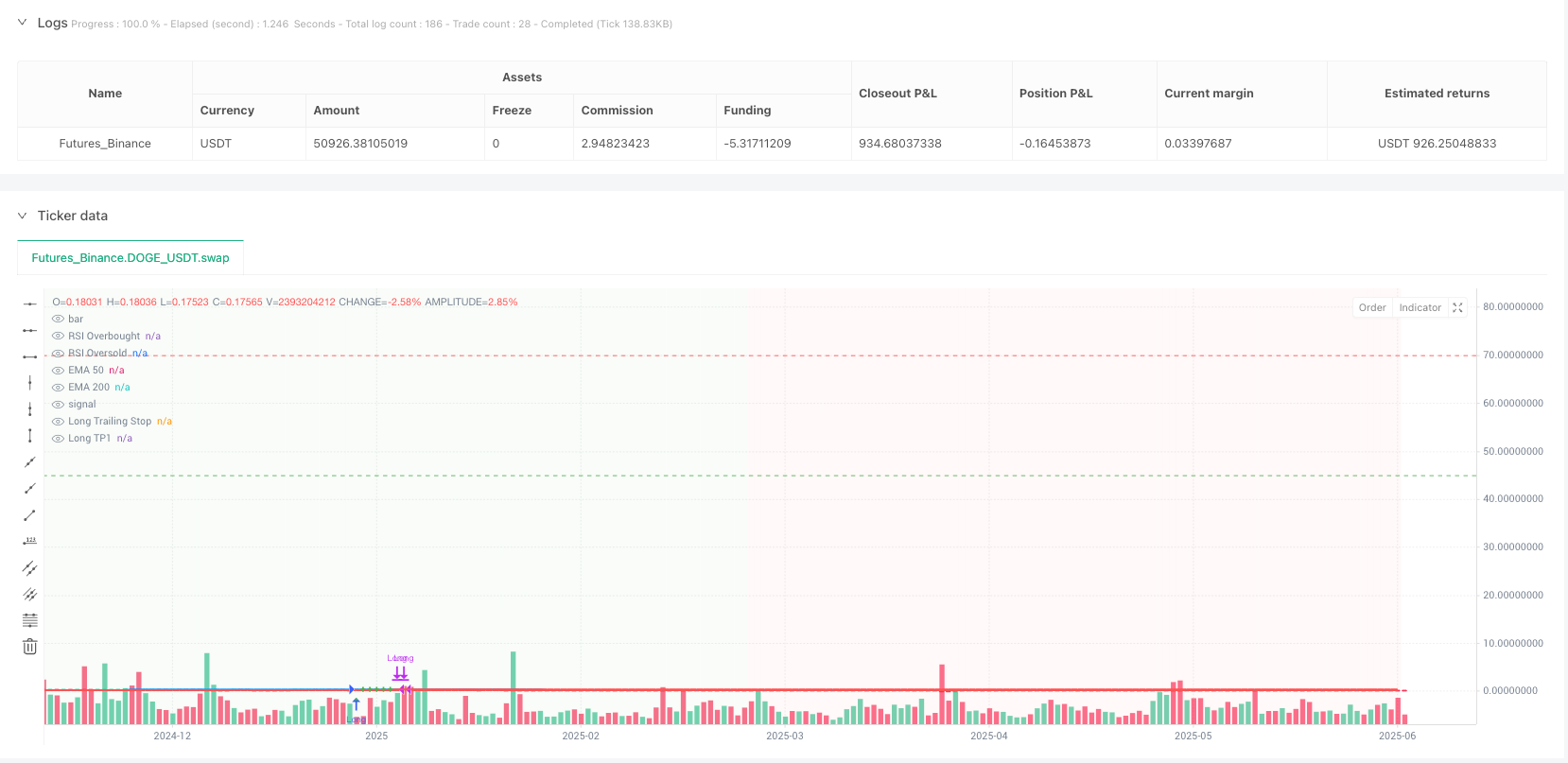Viewport: 1568px width, 763px height.
Task: Select the horizontal segment drawing tool
Action: (30, 356)
